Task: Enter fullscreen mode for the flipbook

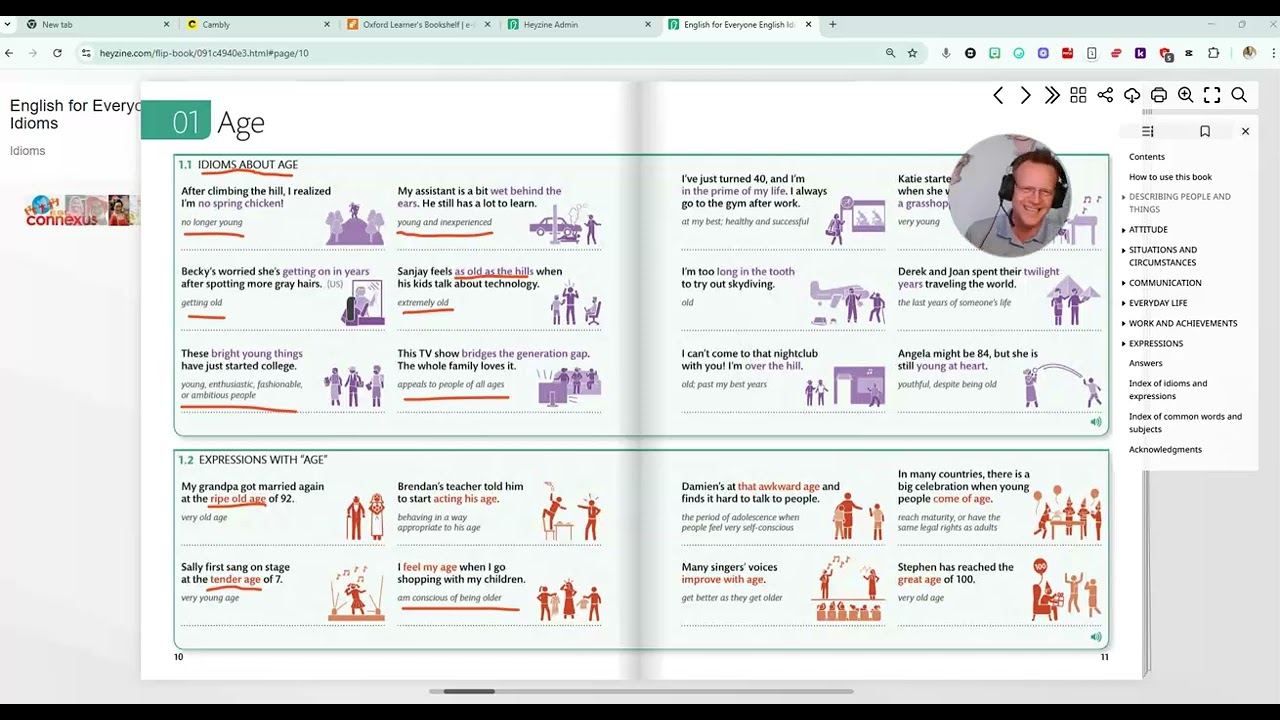Action: (1212, 95)
